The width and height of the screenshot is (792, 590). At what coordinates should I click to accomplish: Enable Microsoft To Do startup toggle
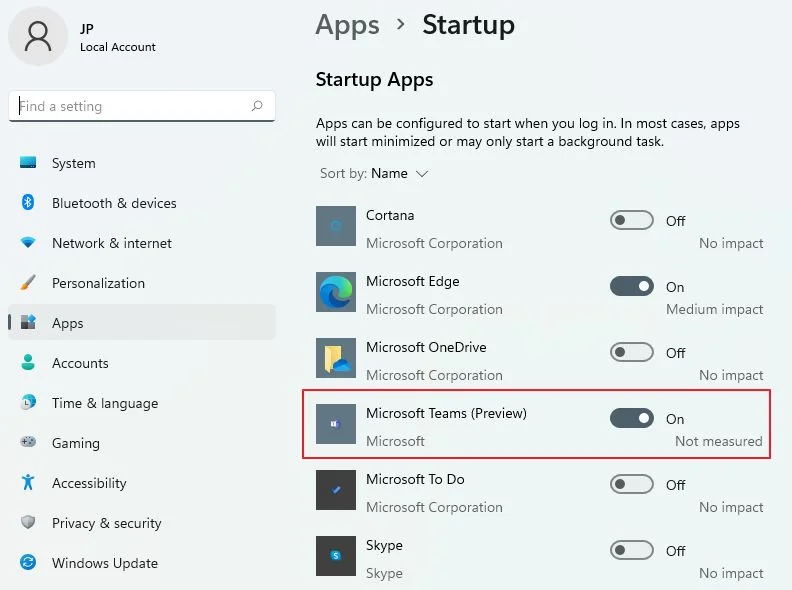pos(632,484)
